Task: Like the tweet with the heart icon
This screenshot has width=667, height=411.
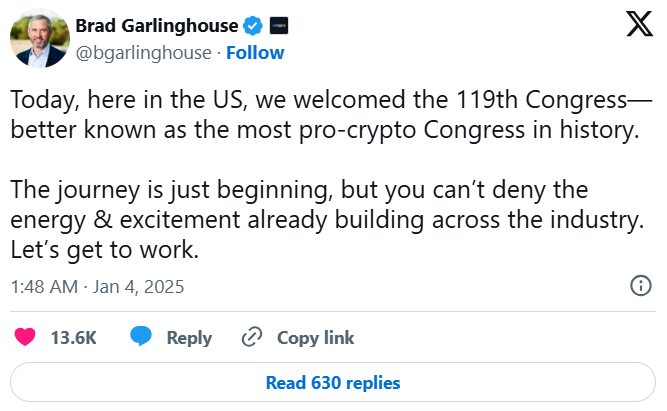Action: [25, 338]
